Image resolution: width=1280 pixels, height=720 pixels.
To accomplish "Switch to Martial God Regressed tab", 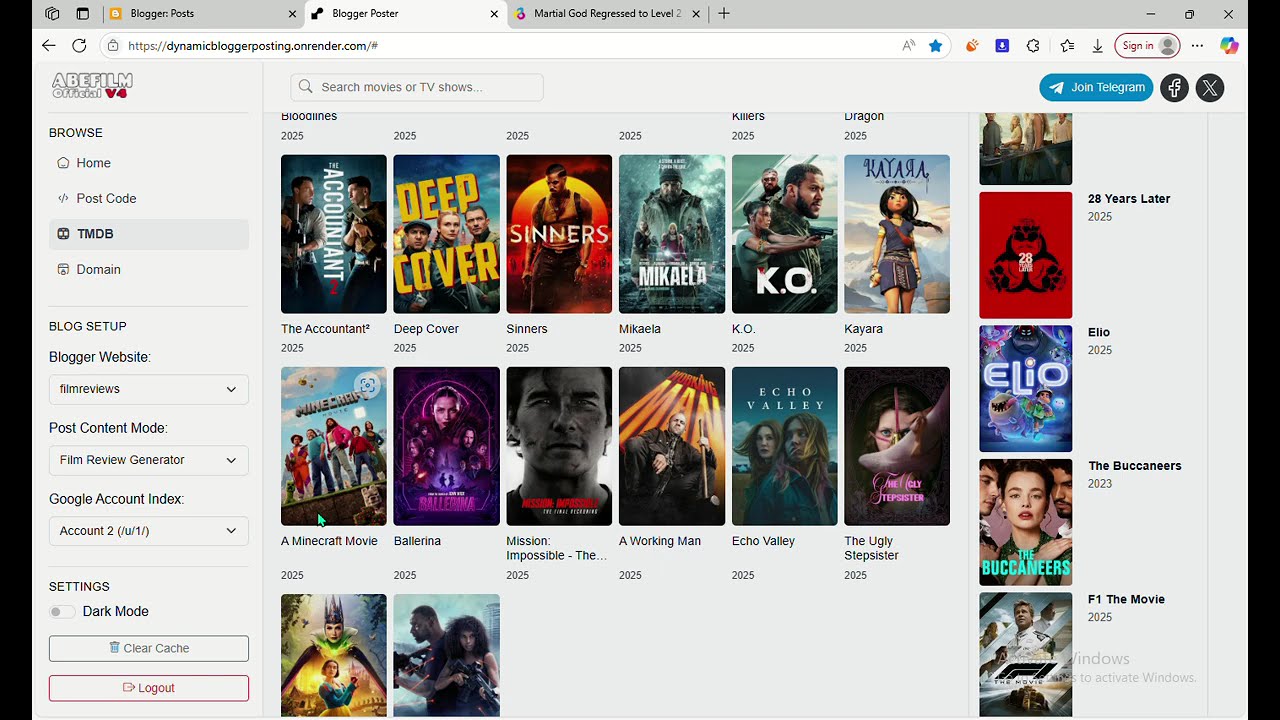I will [x=607, y=14].
